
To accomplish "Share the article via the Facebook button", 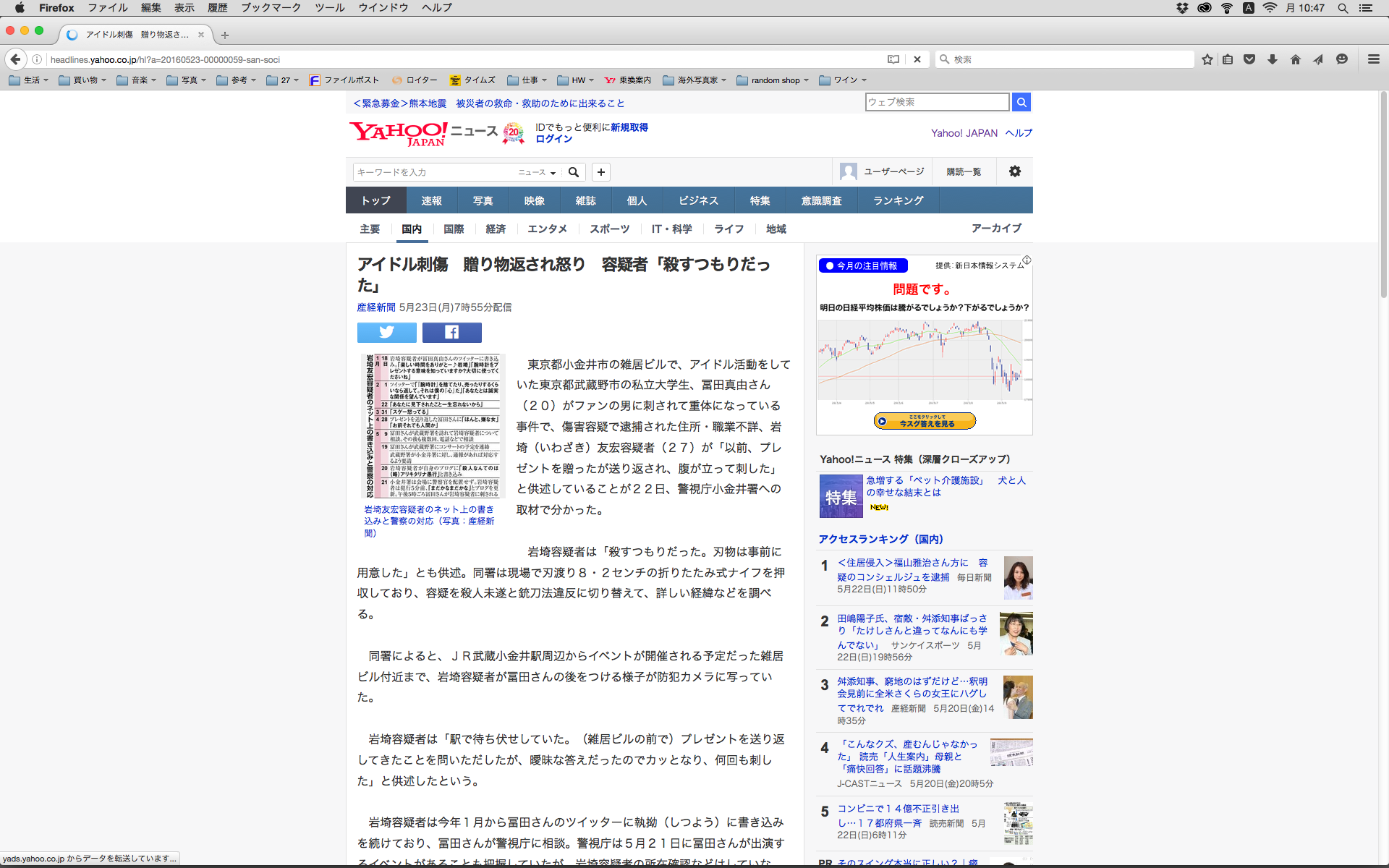I will coord(451,332).
